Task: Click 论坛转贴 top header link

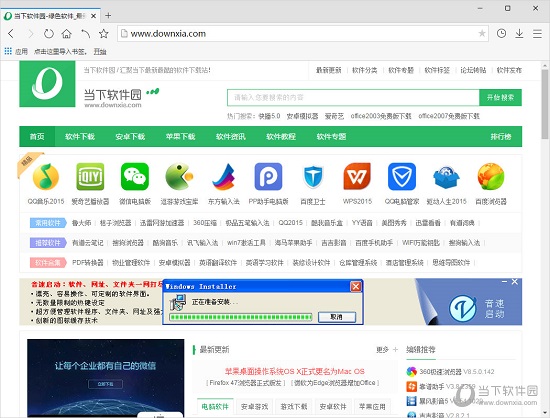Action: coord(473,70)
